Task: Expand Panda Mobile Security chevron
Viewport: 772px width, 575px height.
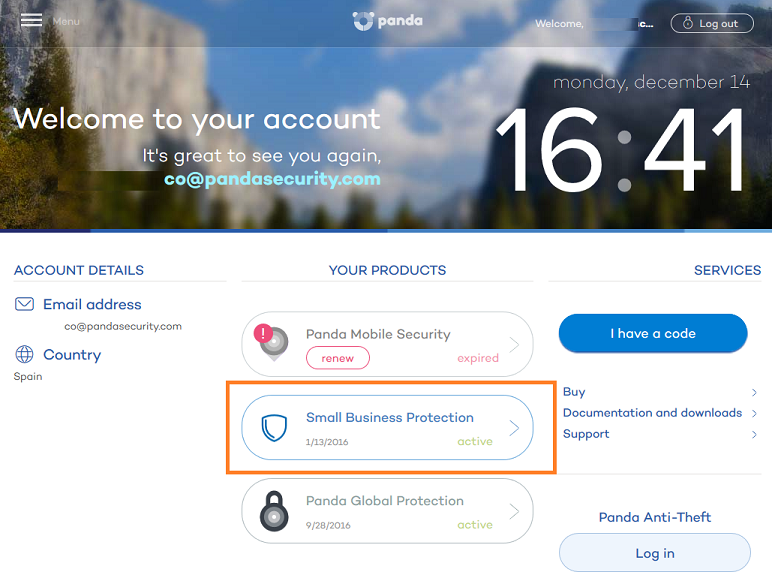Action: 514,345
